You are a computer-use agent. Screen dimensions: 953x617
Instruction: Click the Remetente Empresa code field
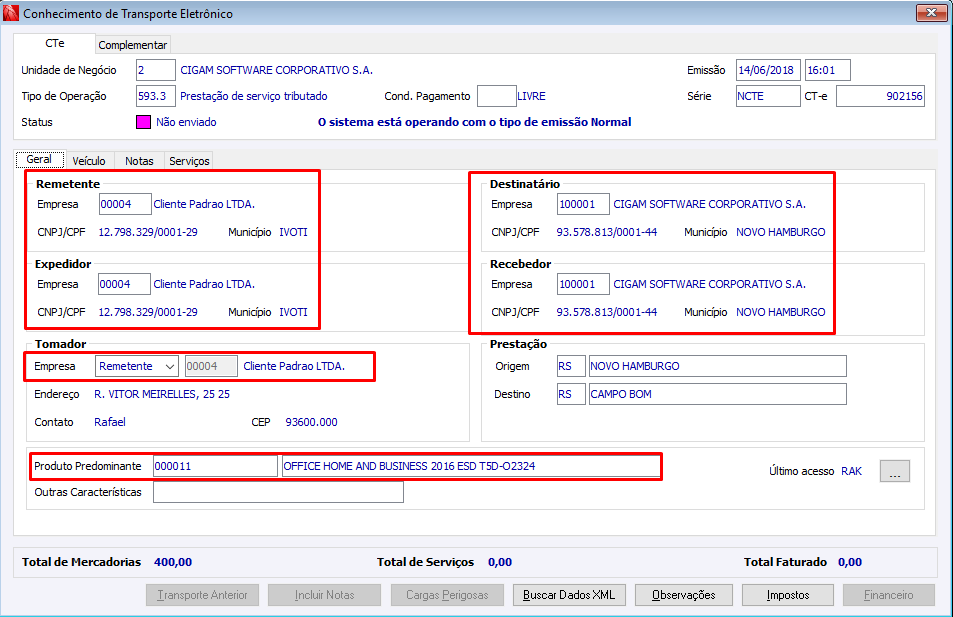click(125, 204)
